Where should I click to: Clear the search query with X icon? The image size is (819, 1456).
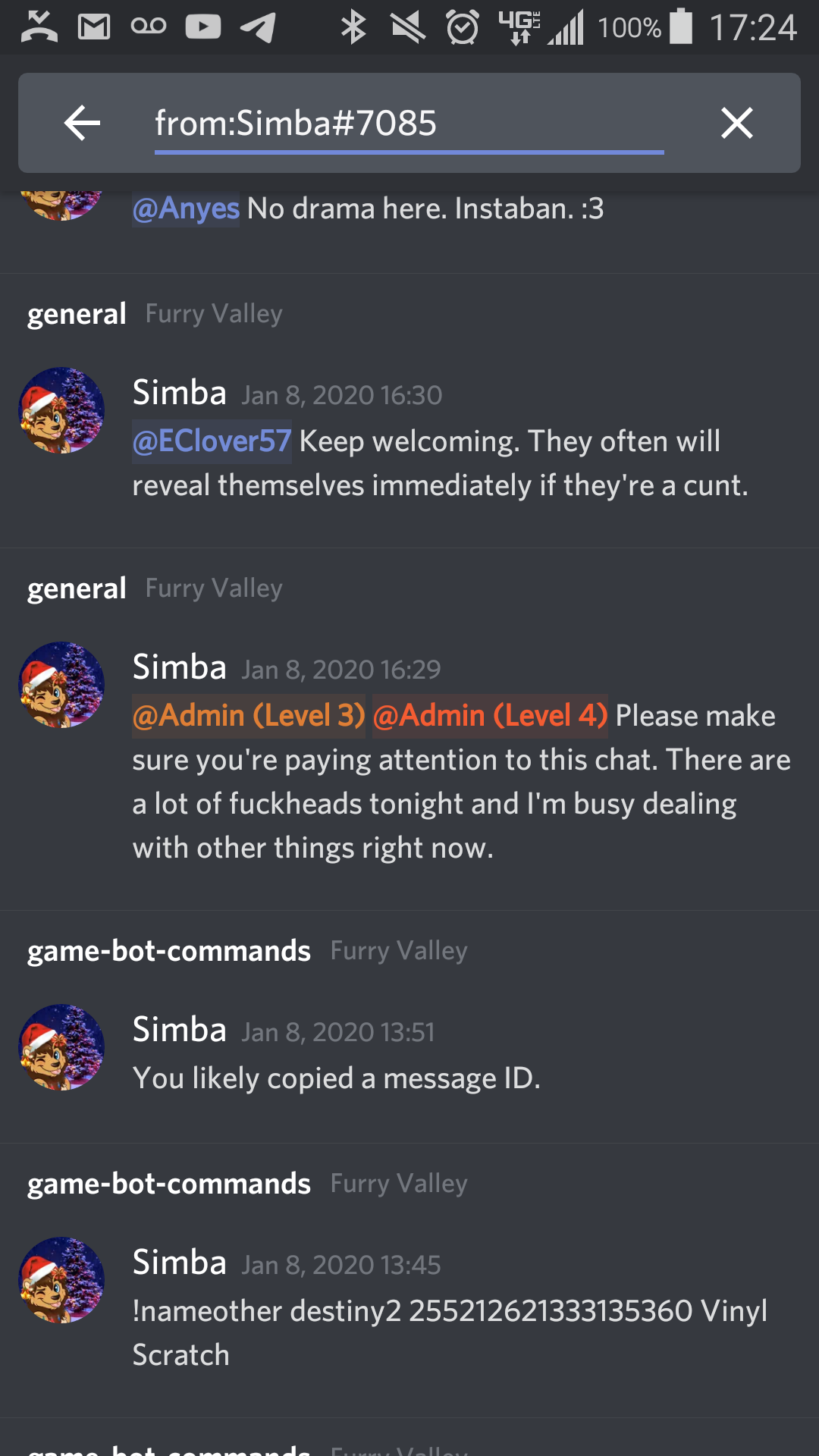coord(736,123)
